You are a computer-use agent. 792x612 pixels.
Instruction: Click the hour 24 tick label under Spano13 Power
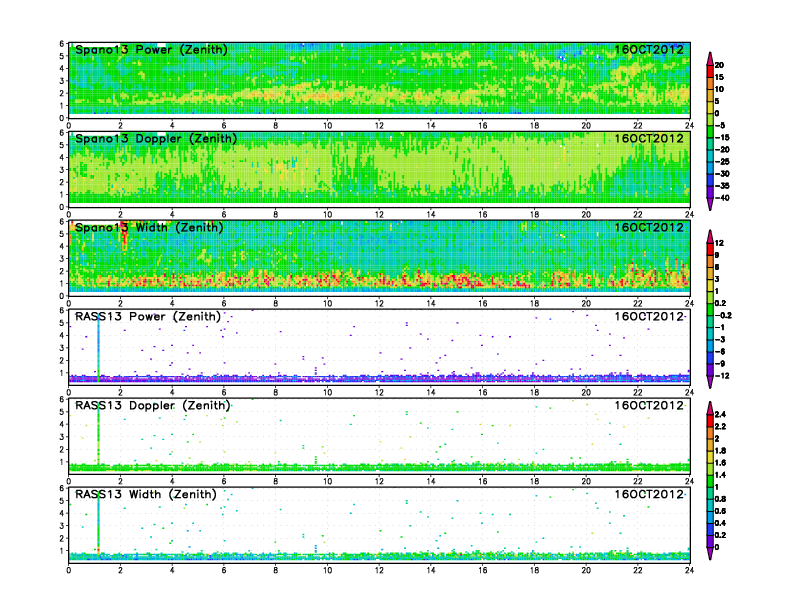click(689, 125)
